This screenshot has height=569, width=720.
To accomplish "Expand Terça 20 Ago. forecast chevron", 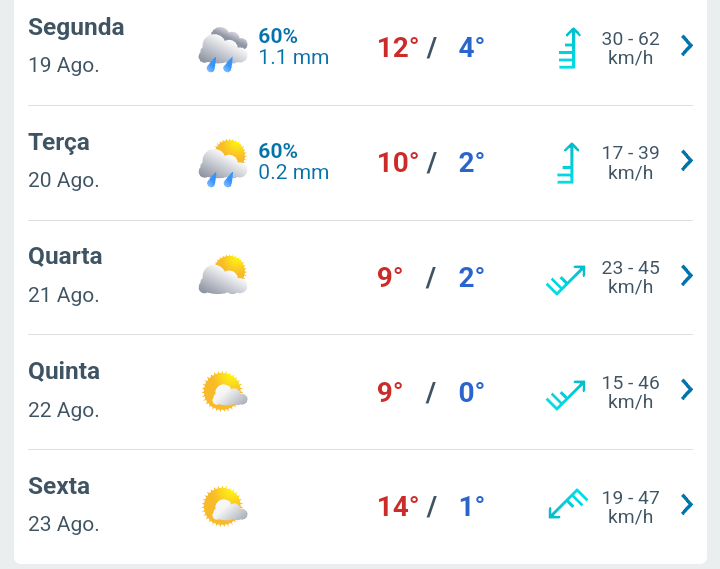I will pyautogui.click(x=687, y=161).
